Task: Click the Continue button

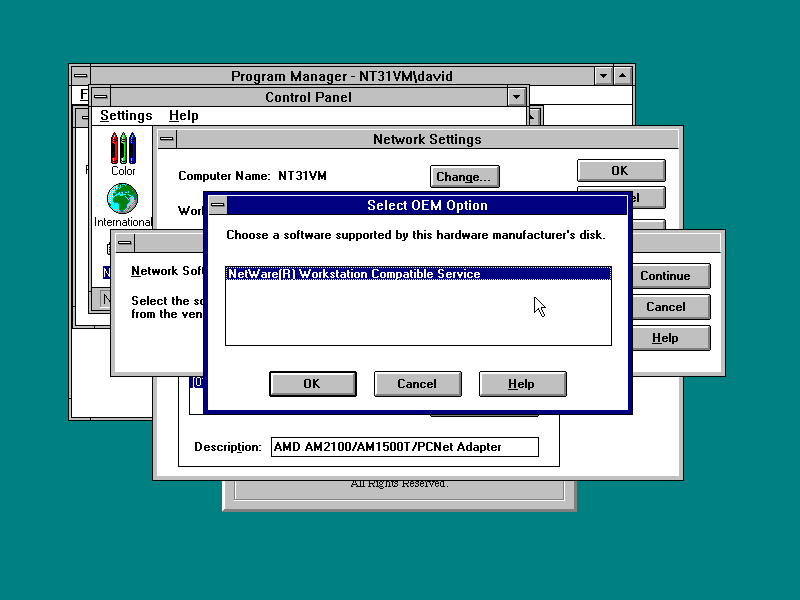Action: point(671,276)
